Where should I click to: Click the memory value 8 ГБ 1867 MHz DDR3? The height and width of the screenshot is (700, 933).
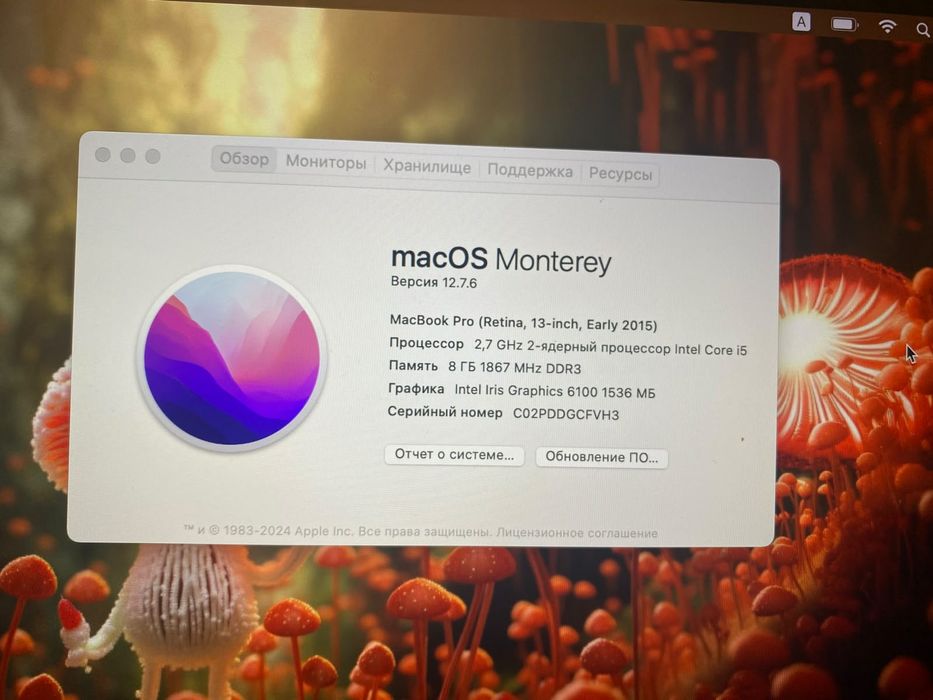click(514, 368)
